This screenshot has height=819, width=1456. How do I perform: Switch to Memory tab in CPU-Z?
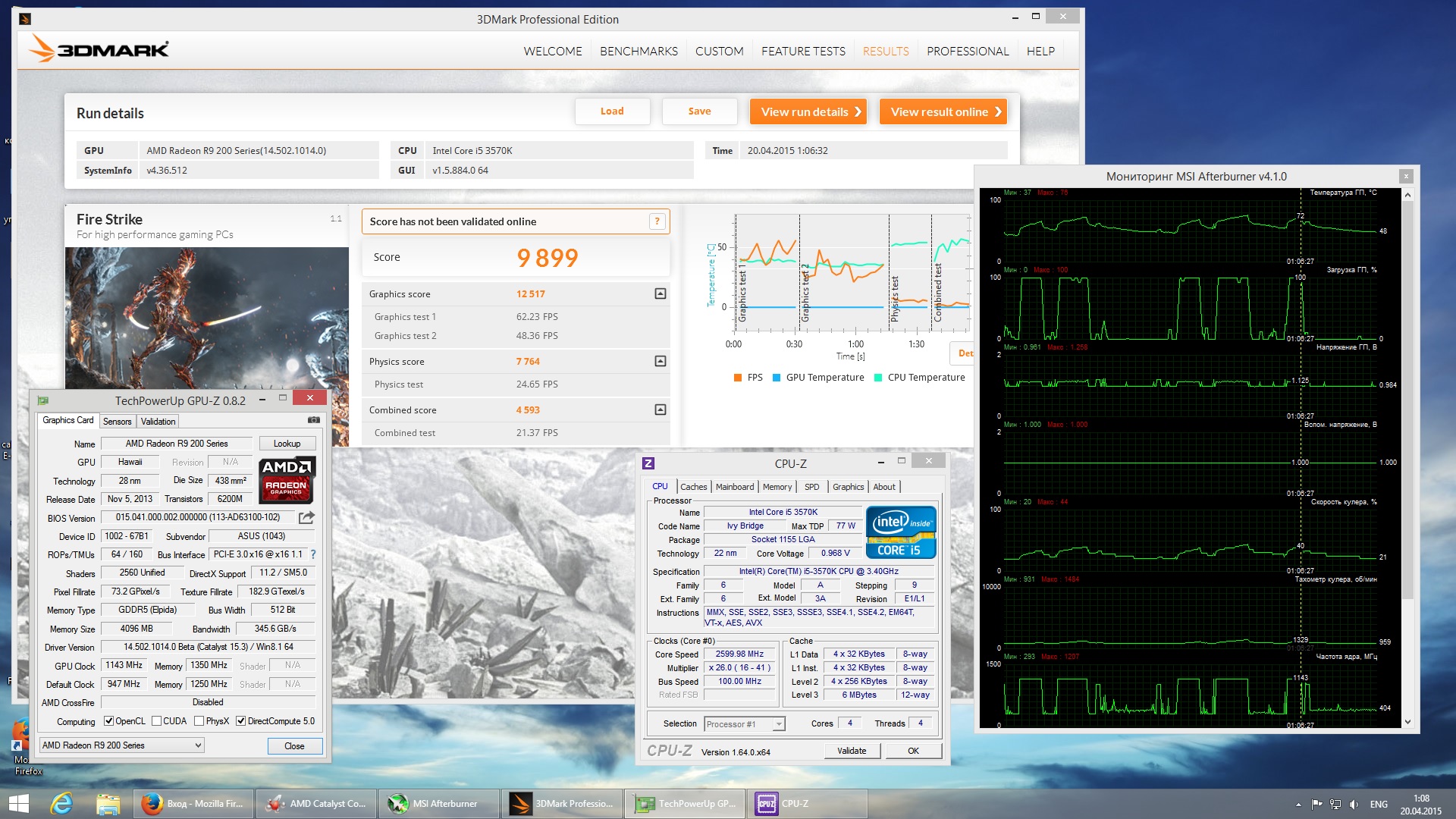(x=777, y=487)
